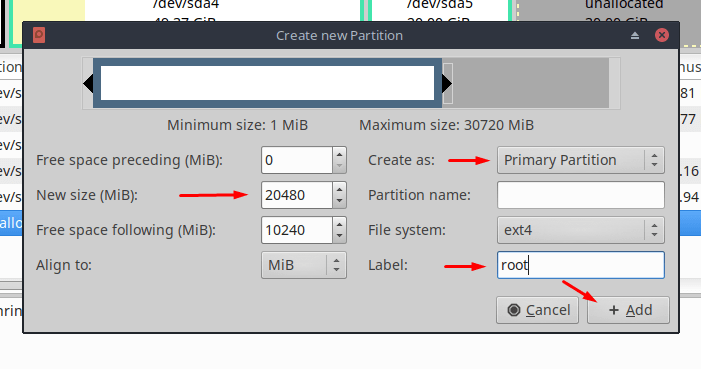Increase Free space preceding with up arrow
Screen dimensions: 701x369
coord(339,154)
